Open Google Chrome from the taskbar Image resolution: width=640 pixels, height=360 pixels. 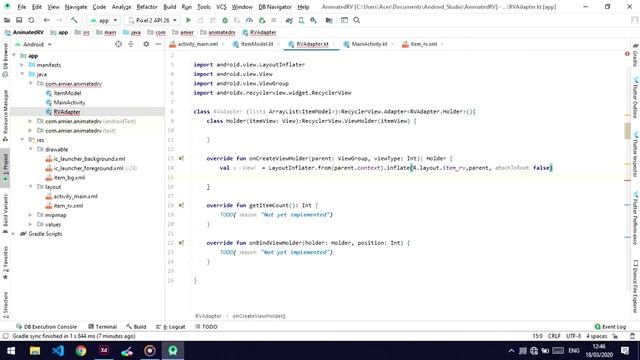click(x=81, y=351)
